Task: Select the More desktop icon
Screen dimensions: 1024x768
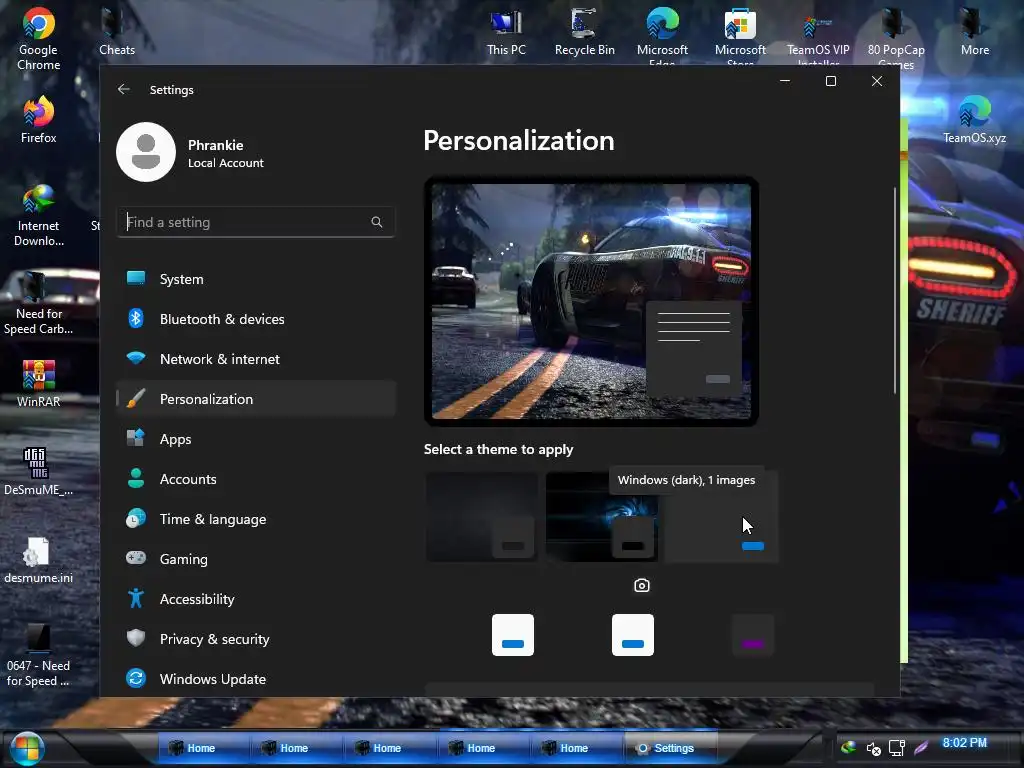Action: pos(974,32)
